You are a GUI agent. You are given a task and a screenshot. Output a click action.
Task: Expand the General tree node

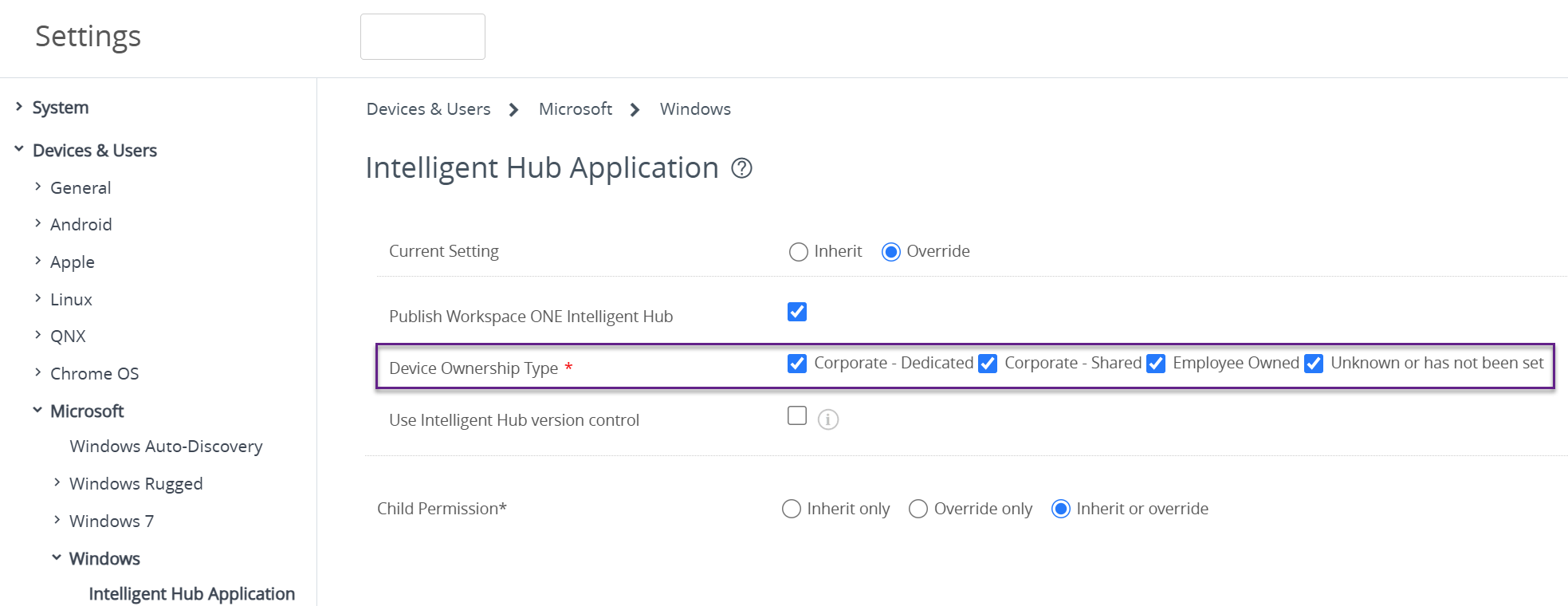[x=37, y=187]
